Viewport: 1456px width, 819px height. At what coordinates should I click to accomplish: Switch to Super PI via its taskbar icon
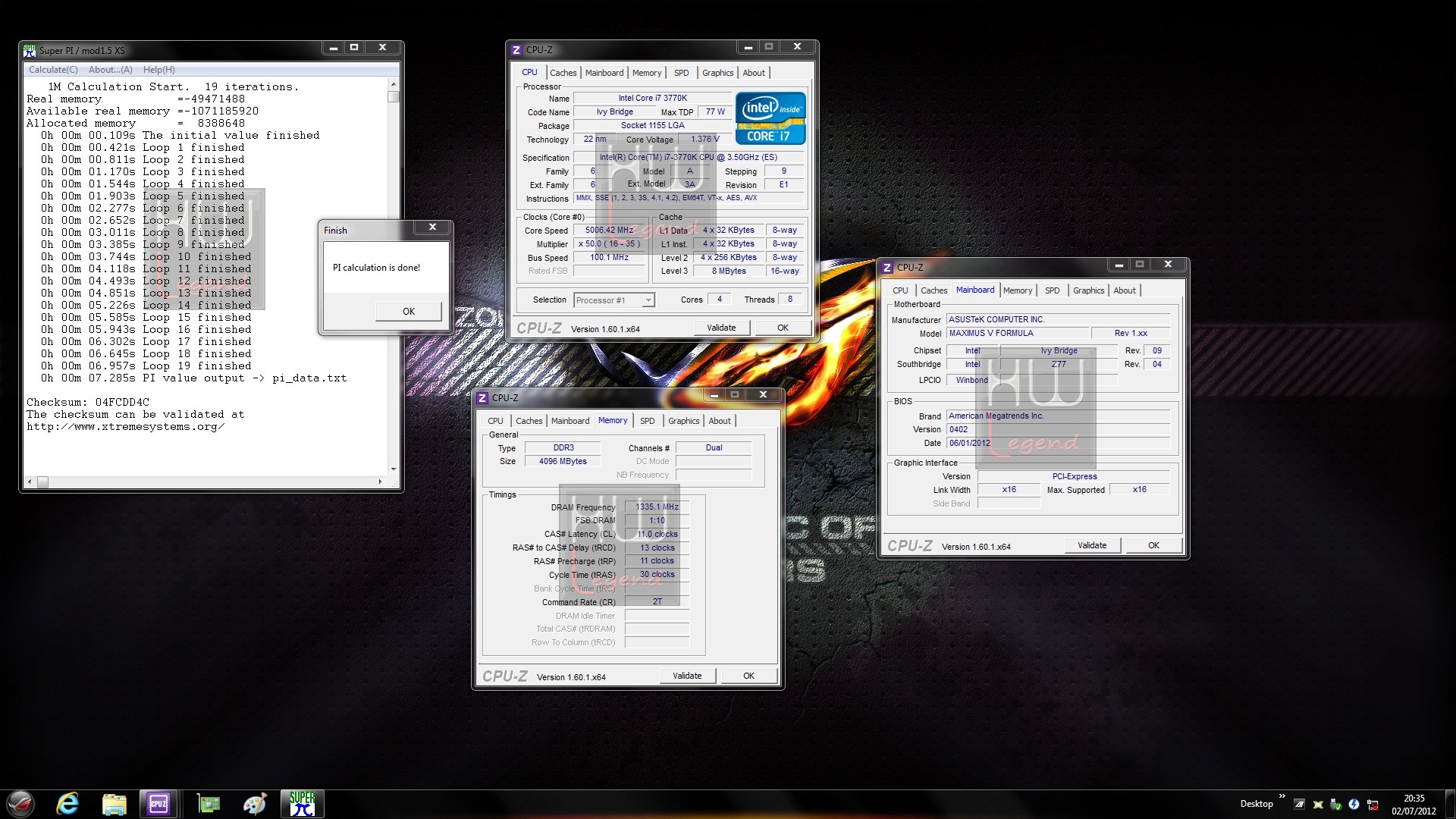coord(302,804)
